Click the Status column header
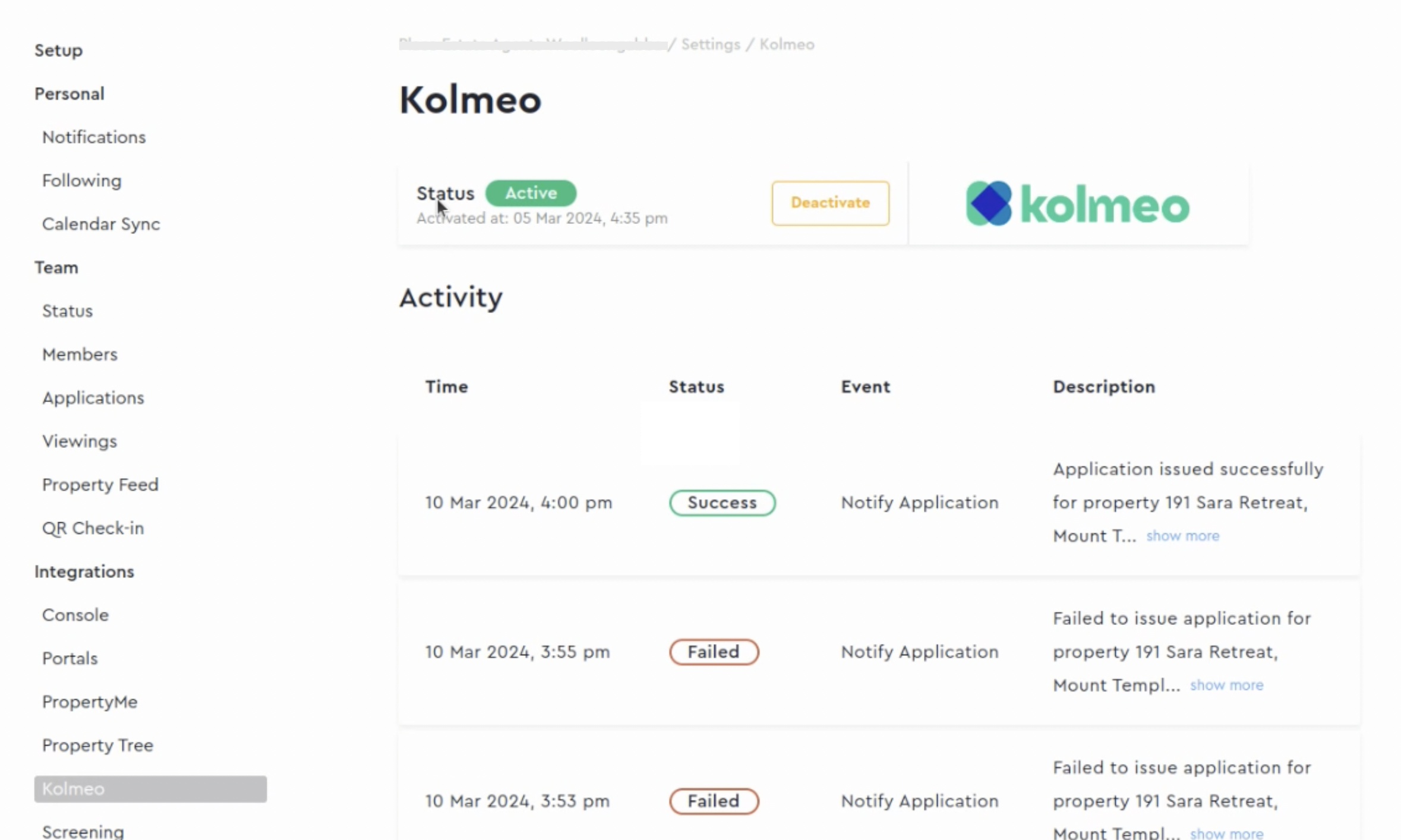 [x=697, y=387]
